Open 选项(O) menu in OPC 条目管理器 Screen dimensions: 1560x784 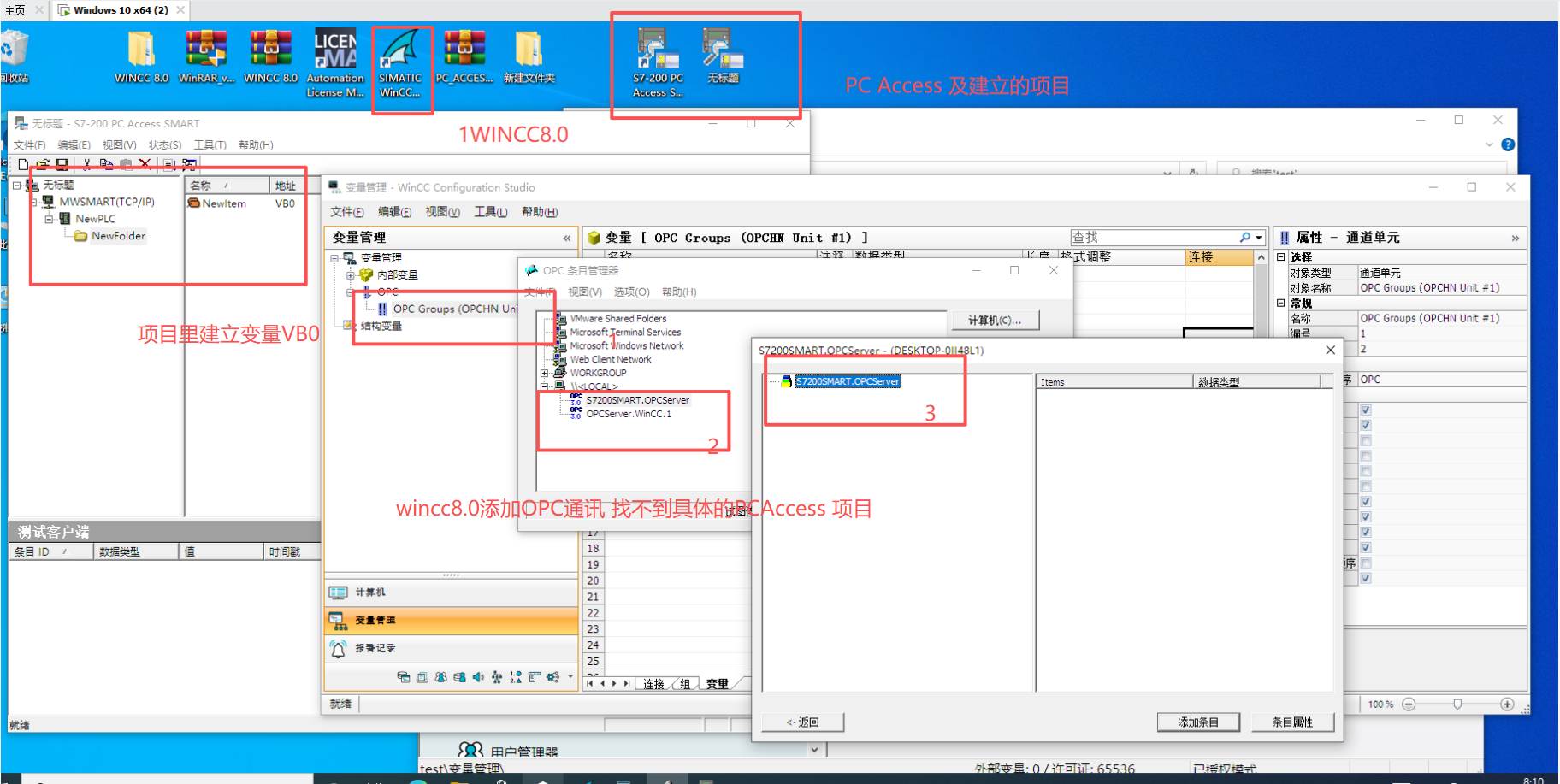click(631, 292)
